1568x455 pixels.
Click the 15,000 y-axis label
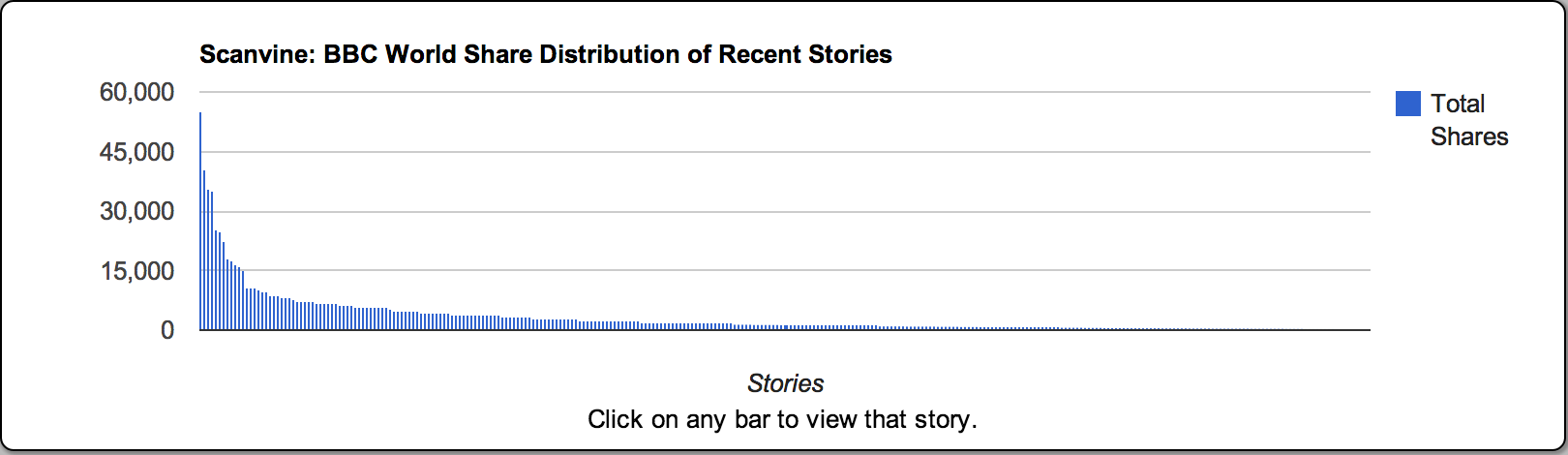(136, 271)
